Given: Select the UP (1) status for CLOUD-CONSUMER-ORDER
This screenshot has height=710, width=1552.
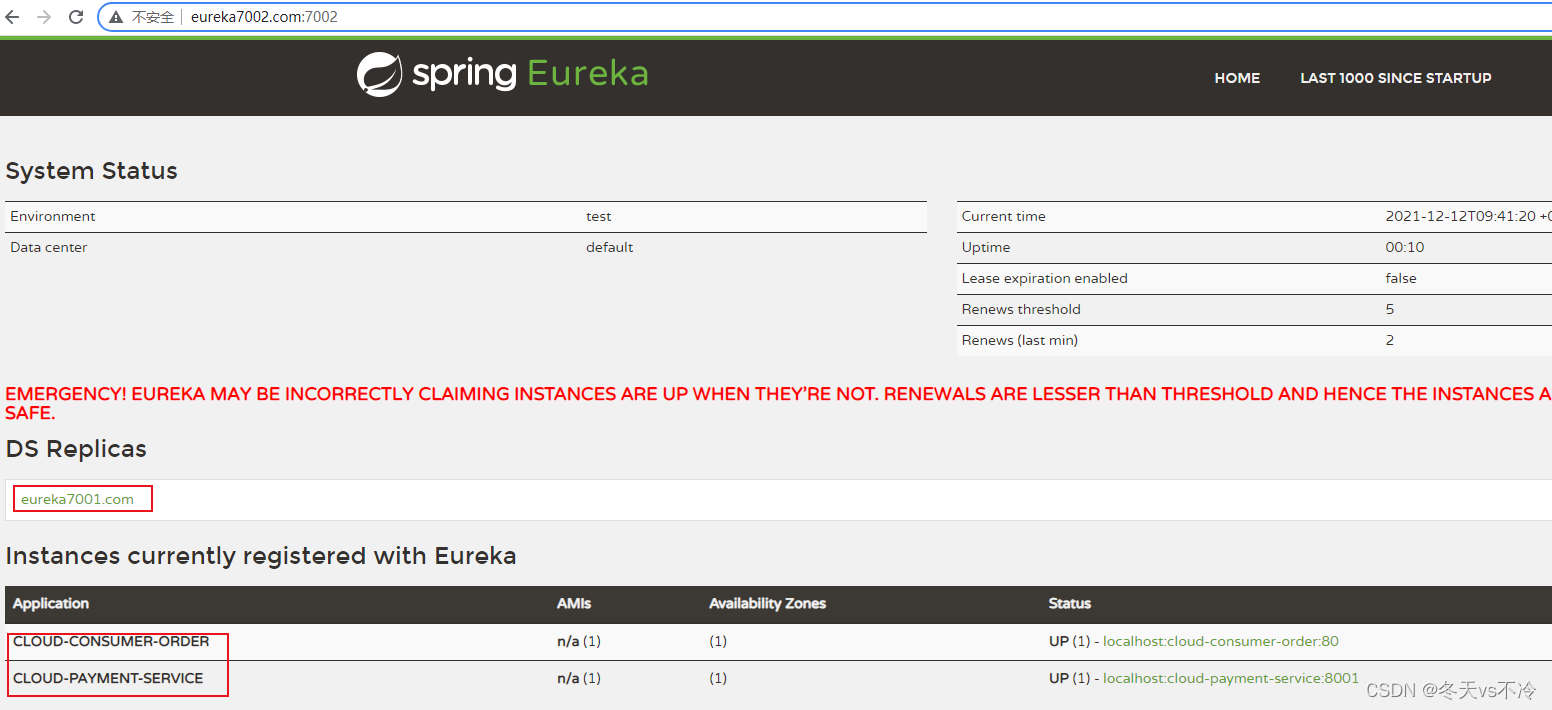Looking at the screenshot, I should 1069,641.
